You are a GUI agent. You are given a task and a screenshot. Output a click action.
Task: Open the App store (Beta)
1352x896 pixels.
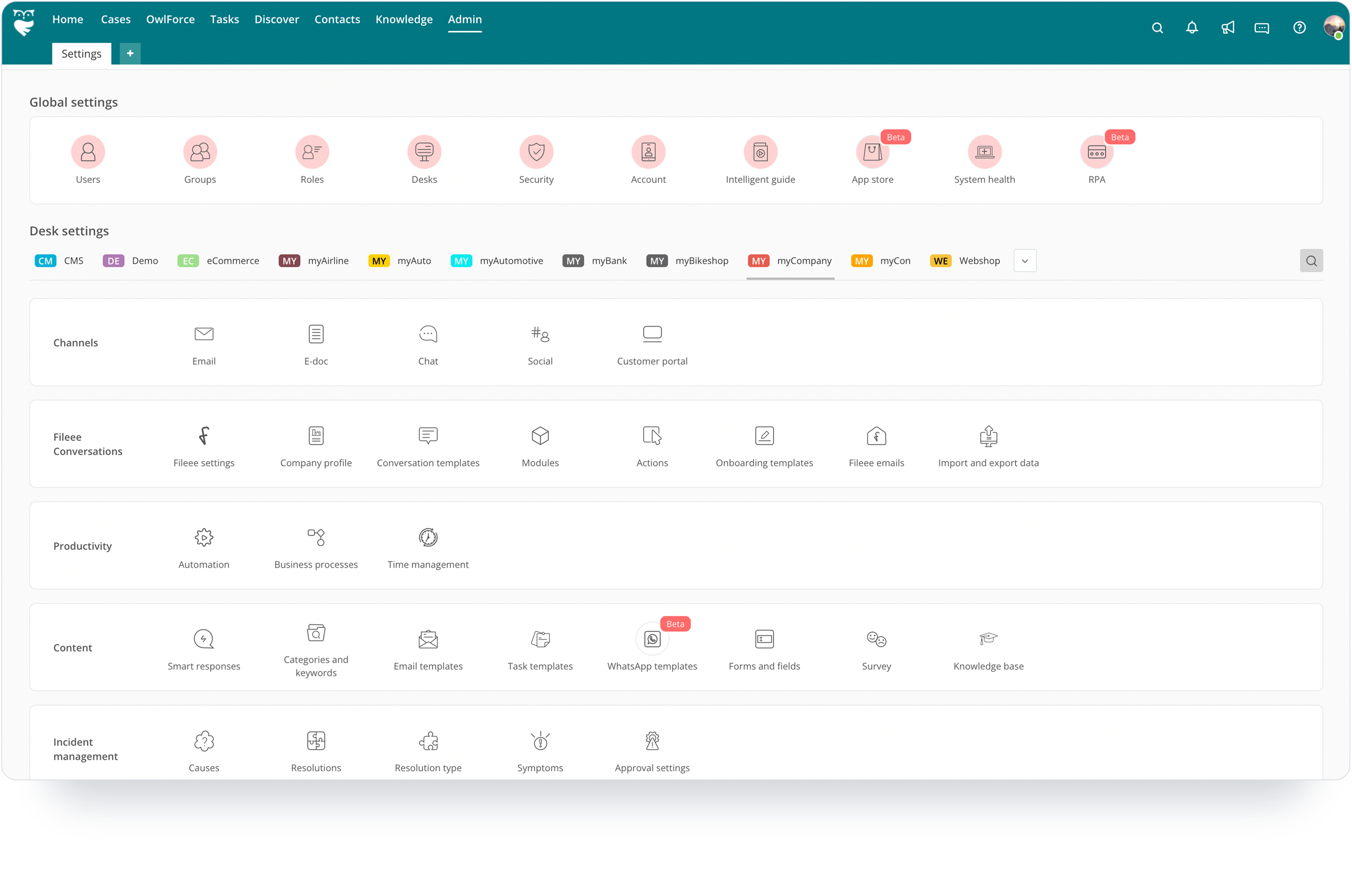872,151
